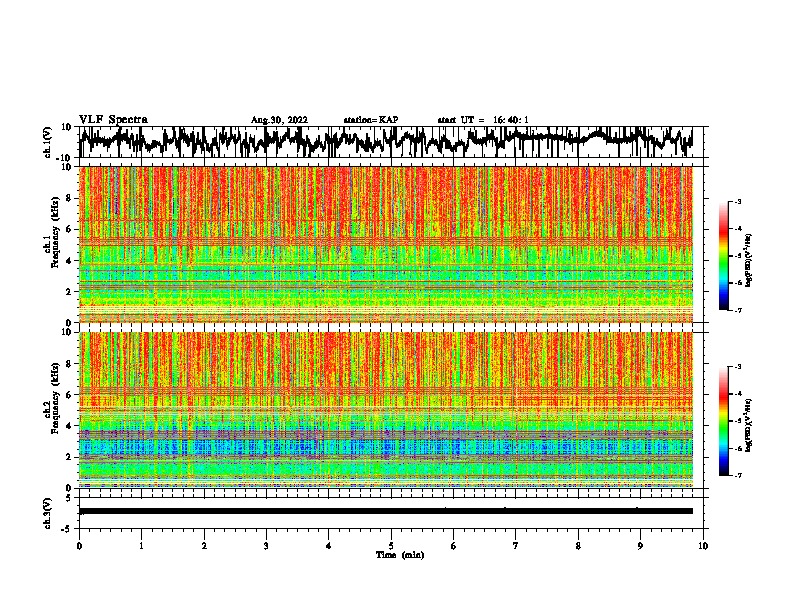Click the time axis tick label "6"
The height and width of the screenshot is (612, 792).
[x=453, y=546]
